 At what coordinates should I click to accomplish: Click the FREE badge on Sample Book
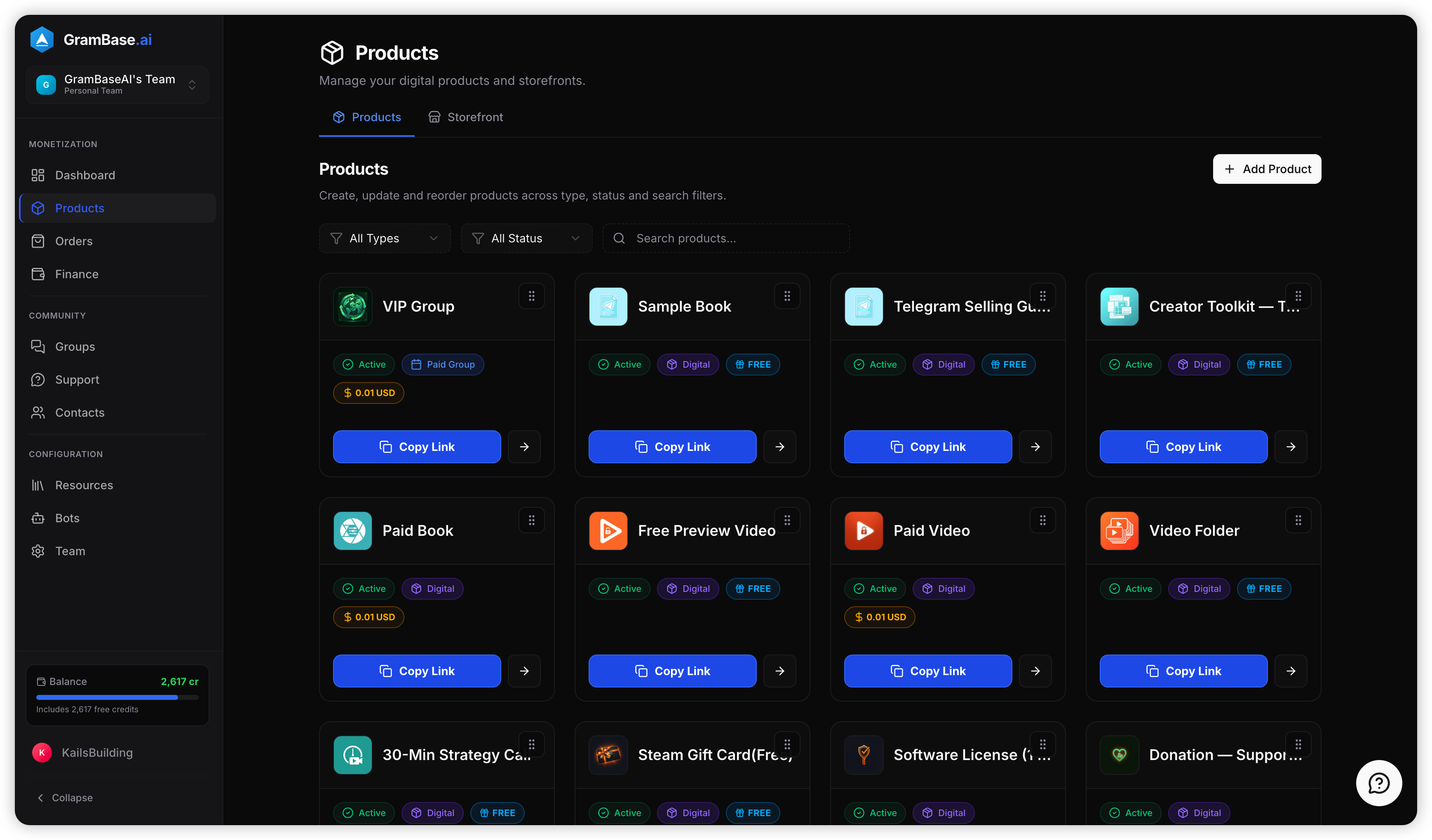pyautogui.click(x=753, y=364)
